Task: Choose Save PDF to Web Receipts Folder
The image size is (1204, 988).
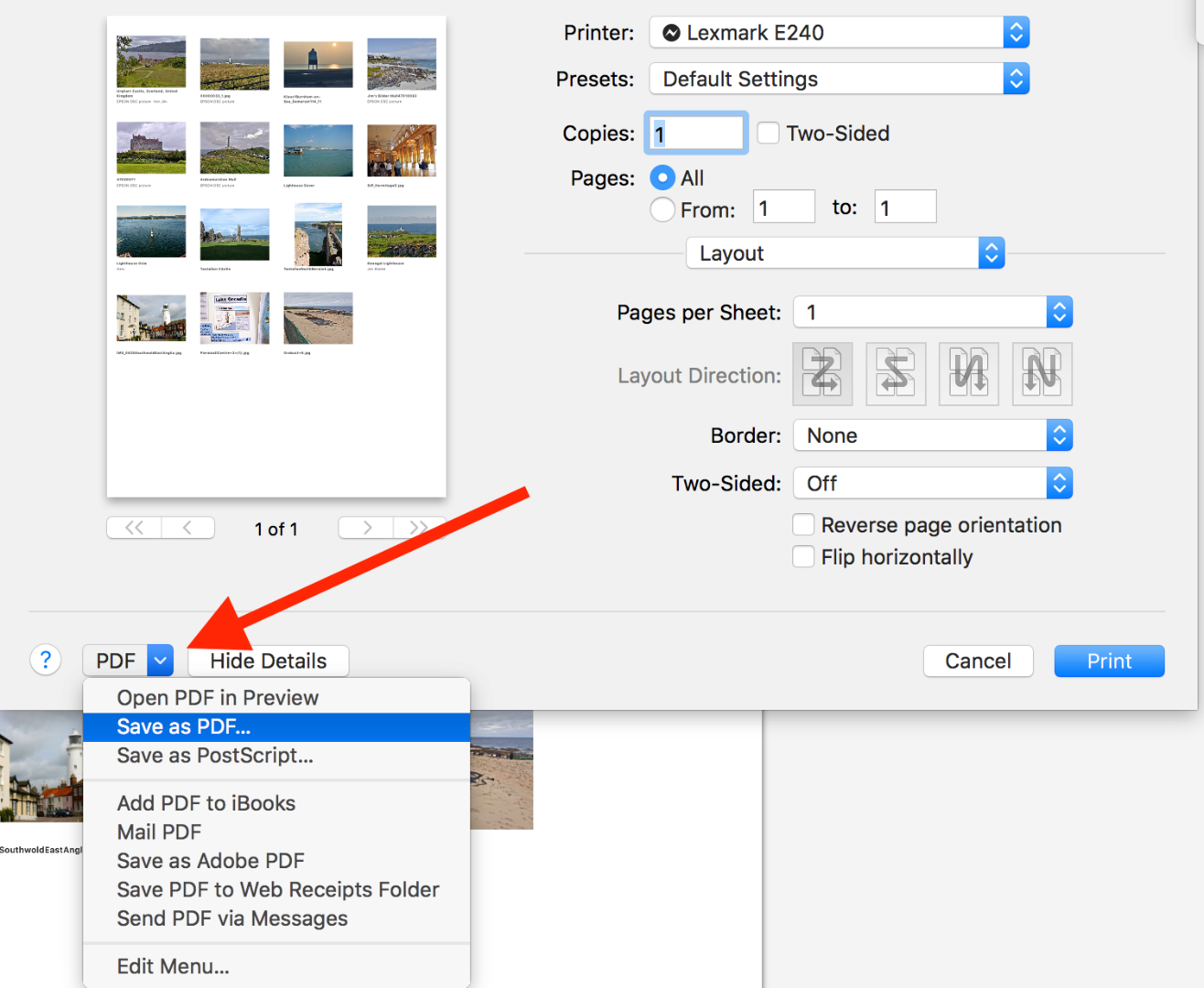Action: coord(276,890)
